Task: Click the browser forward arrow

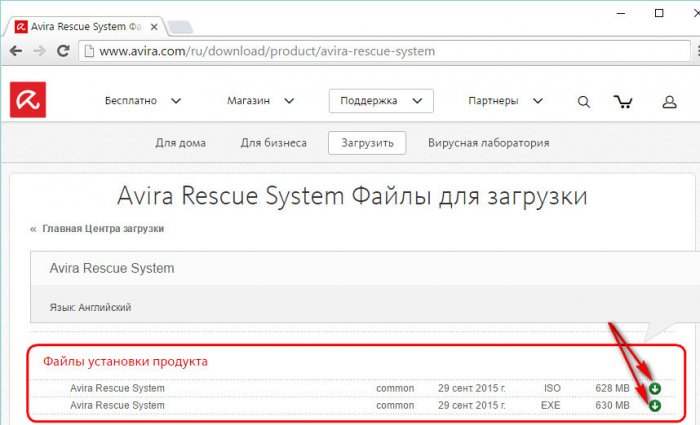Action: tap(39, 51)
